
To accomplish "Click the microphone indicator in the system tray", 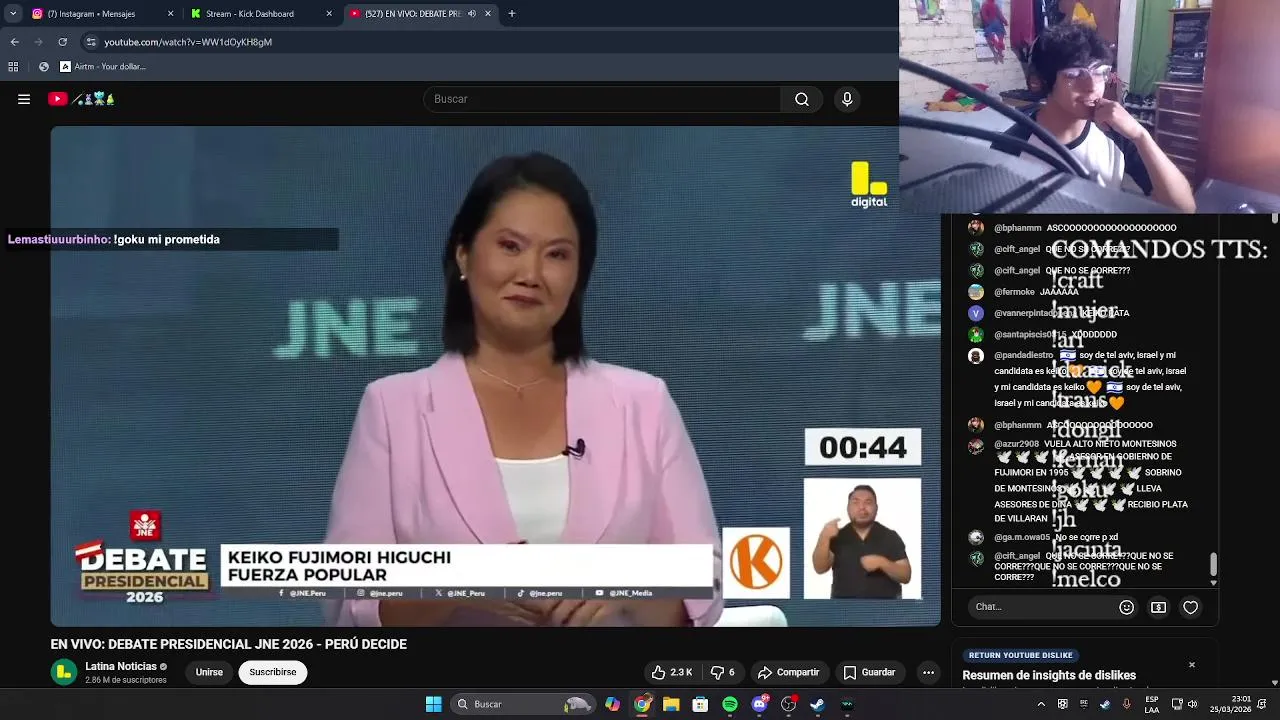I will click(1127, 704).
